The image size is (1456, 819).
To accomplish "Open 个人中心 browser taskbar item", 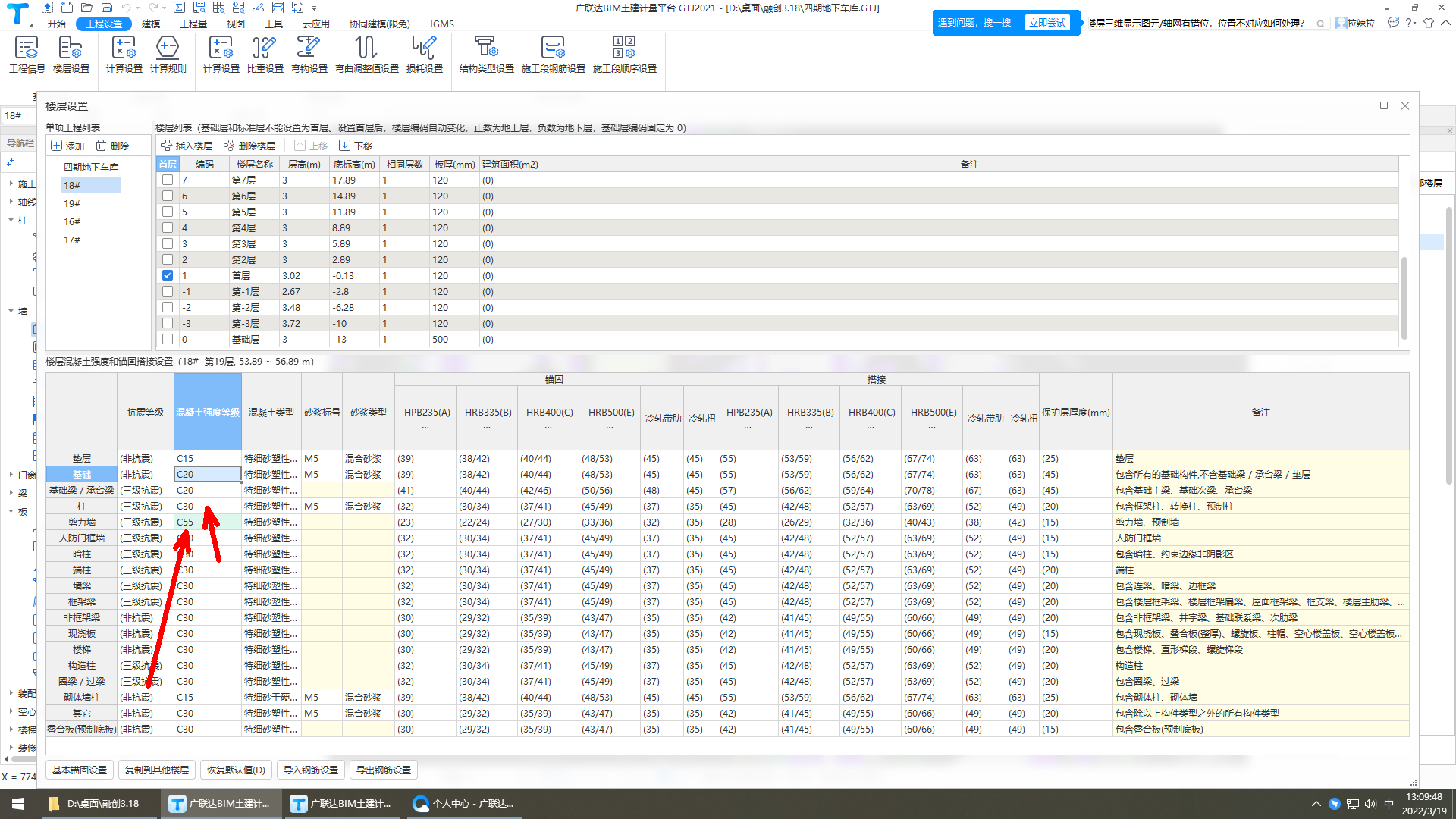I will pos(464,804).
